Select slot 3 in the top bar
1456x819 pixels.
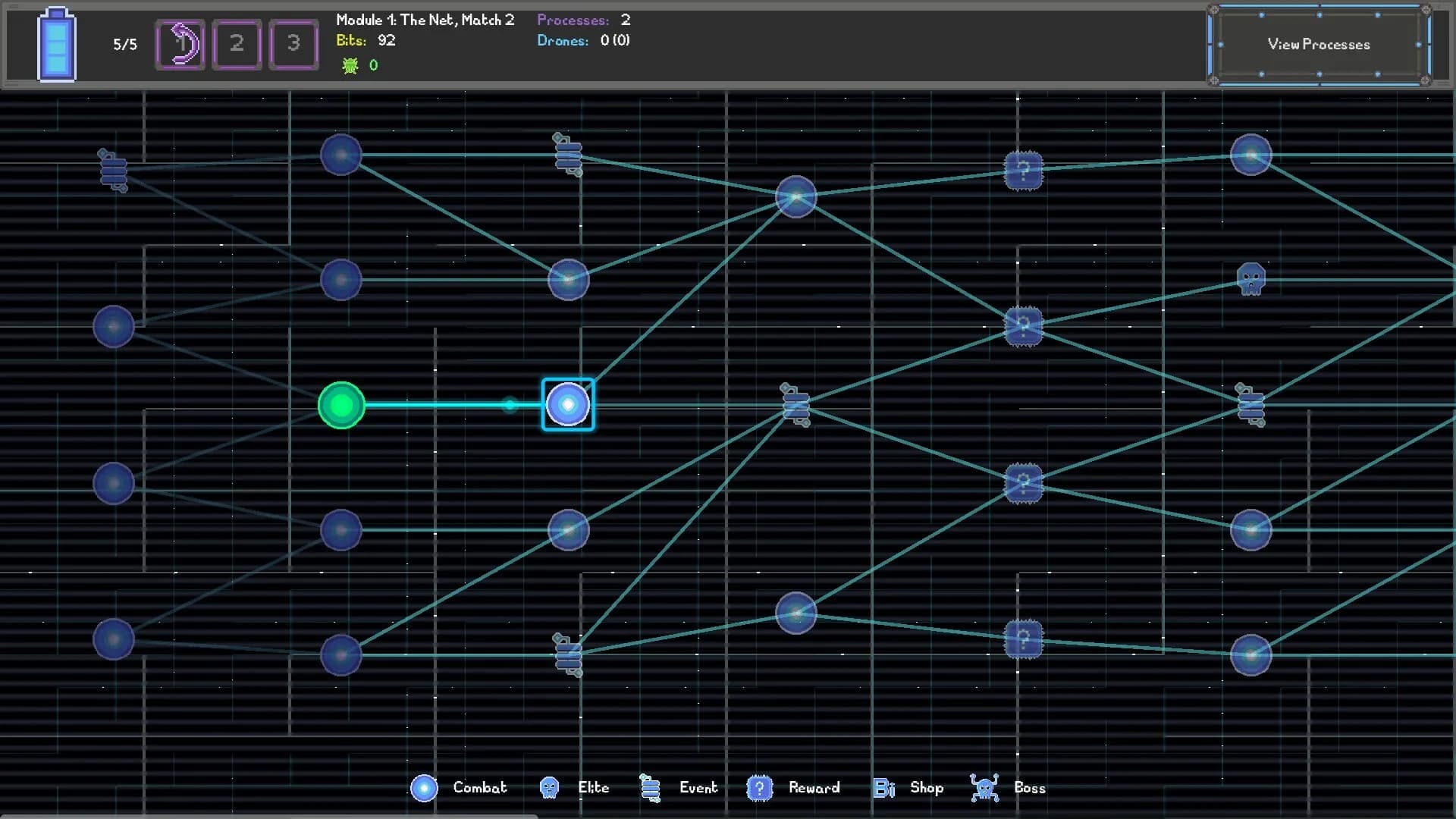[293, 44]
